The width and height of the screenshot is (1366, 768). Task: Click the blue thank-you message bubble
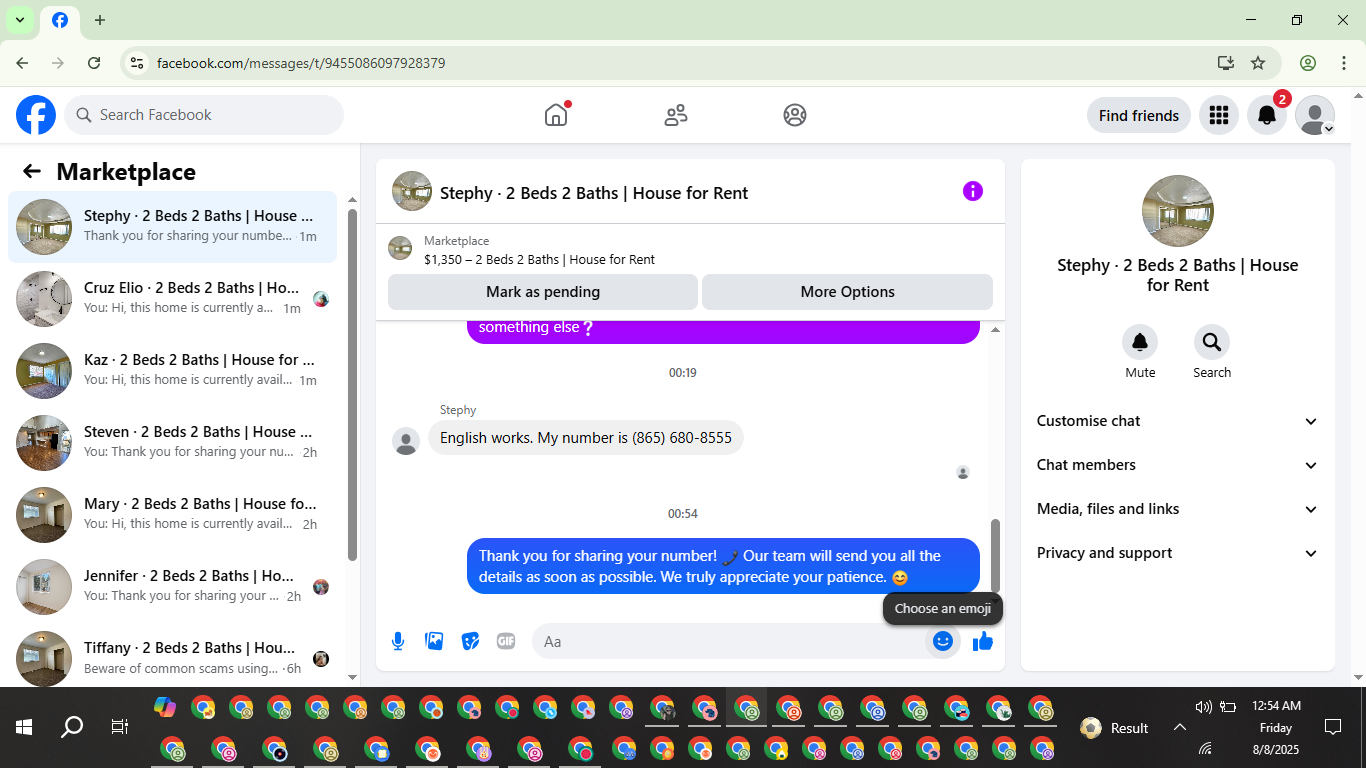point(723,566)
